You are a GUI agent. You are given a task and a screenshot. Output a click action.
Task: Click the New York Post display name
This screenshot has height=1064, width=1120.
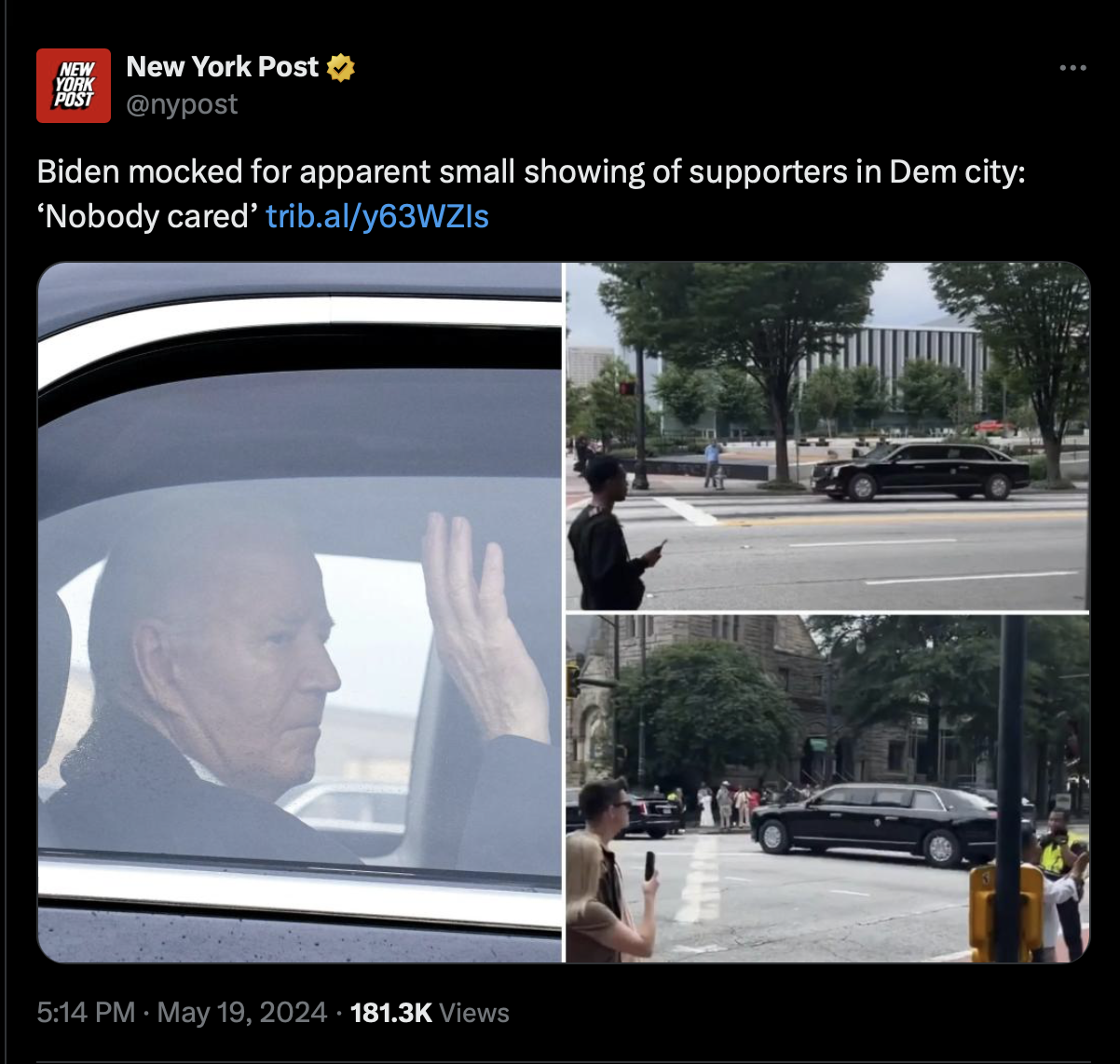coord(223,67)
